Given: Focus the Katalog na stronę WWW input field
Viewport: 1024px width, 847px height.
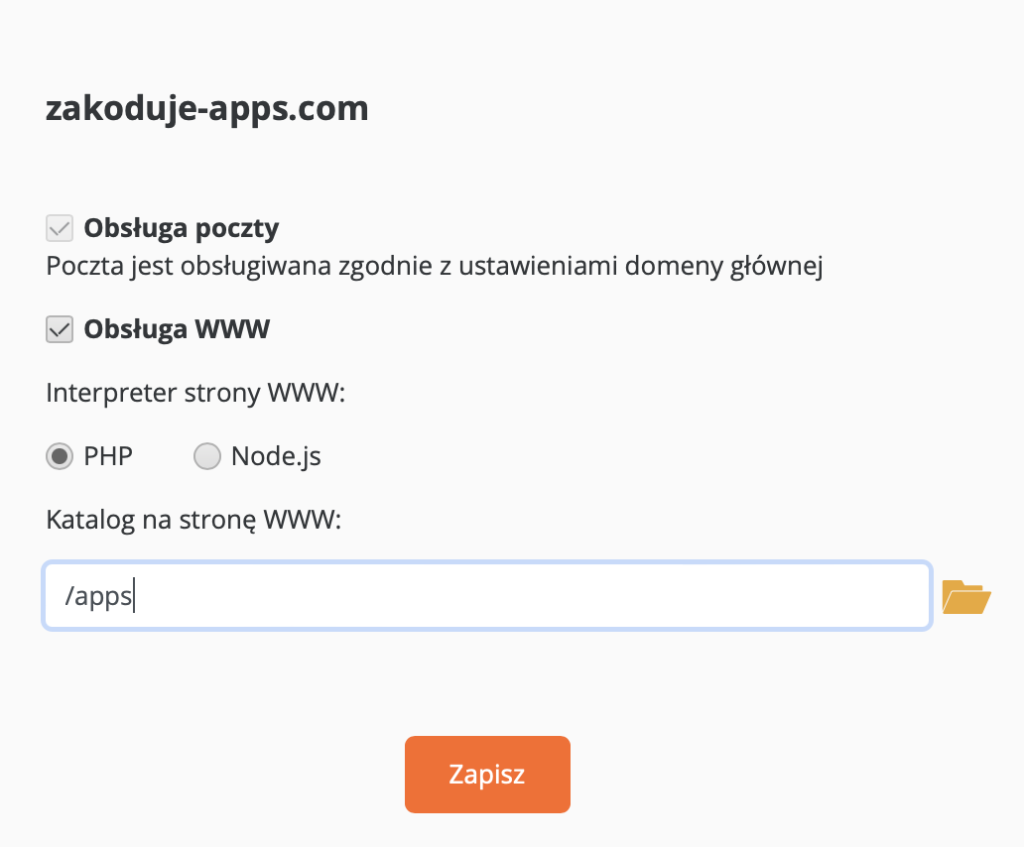Looking at the screenshot, I should pyautogui.click(x=487, y=596).
